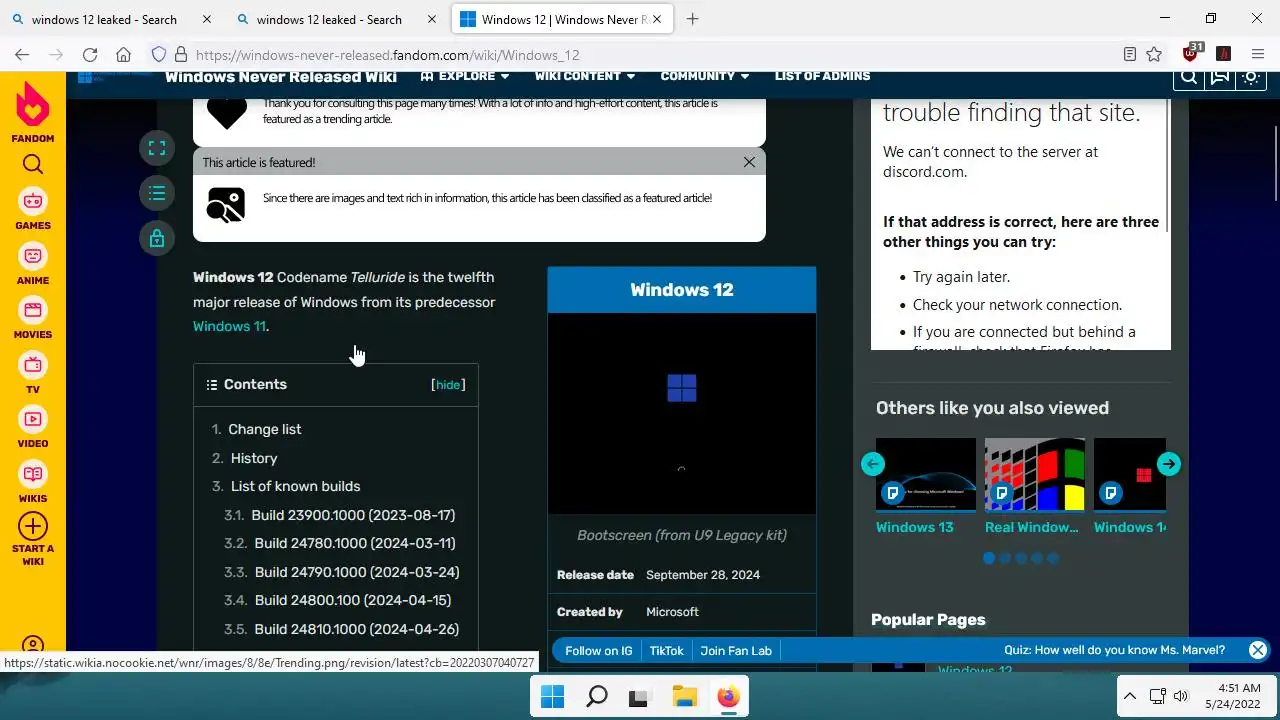The image size is (1280, 720).
Task: Open the Ms. Marvel quiz link
Action: click(x=1114, y=650)
